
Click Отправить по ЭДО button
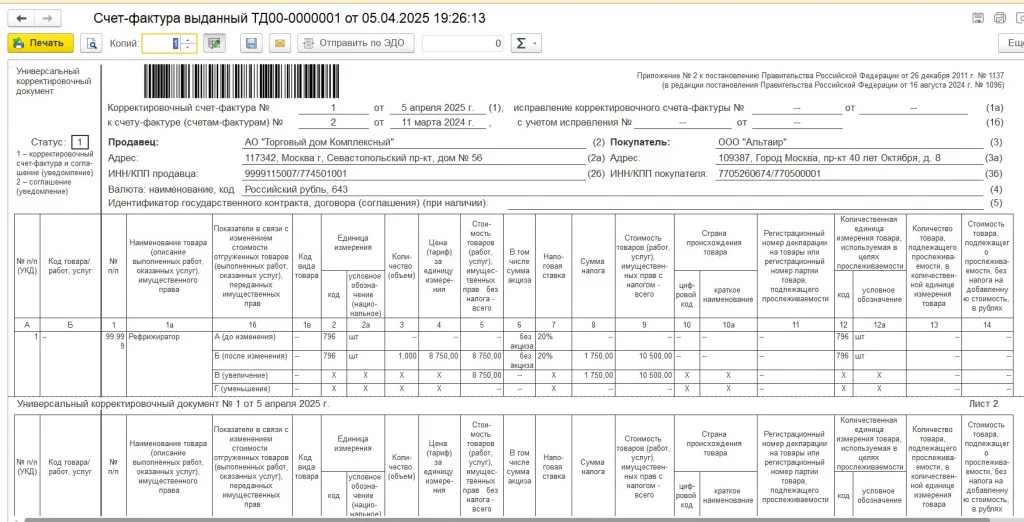[355, 44]
